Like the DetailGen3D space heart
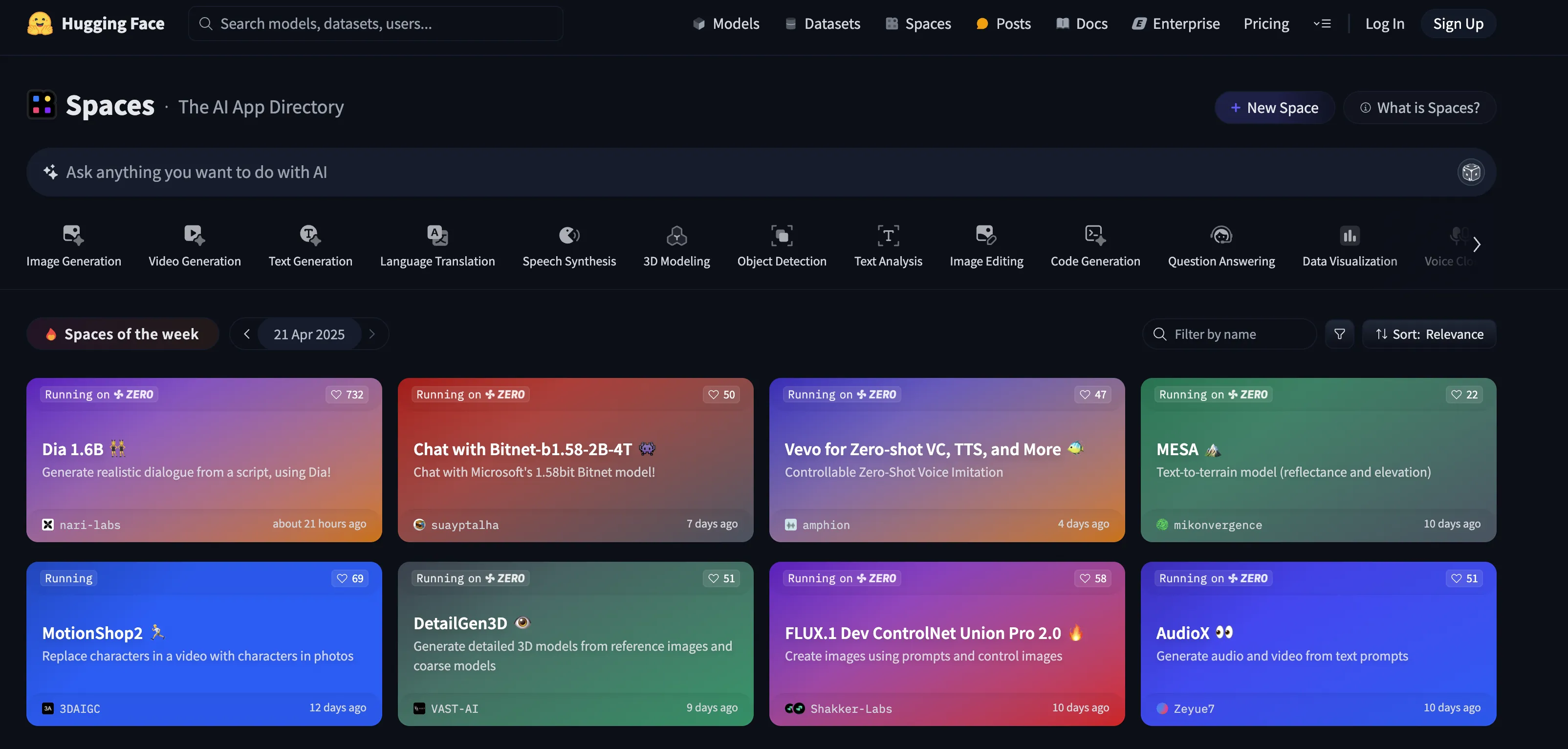Viewport: 1568px width, 749px height. 721,578
